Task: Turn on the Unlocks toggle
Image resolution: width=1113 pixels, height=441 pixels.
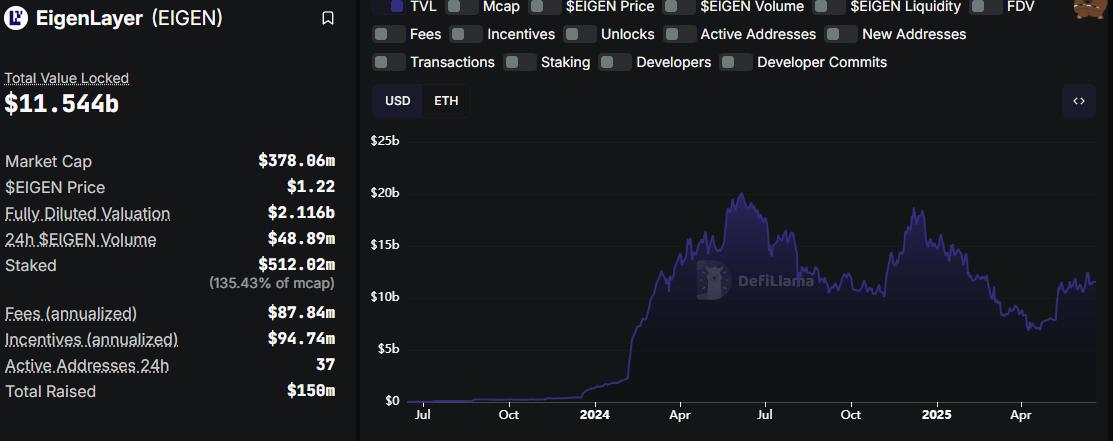Action: pyautogui.click(x=580, y=34)
